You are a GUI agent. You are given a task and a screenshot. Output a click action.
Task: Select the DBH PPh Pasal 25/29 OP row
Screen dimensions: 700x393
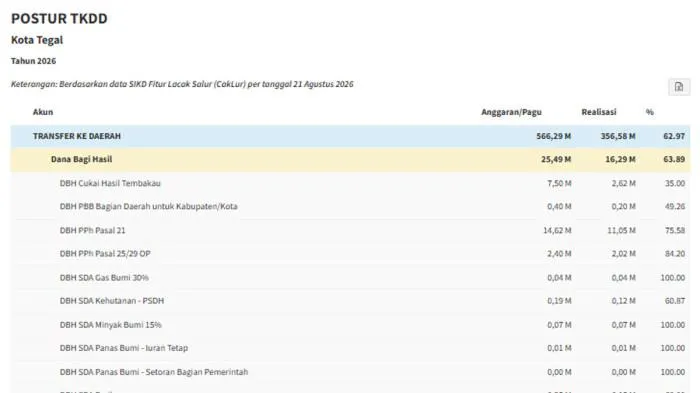coord(350,254)
